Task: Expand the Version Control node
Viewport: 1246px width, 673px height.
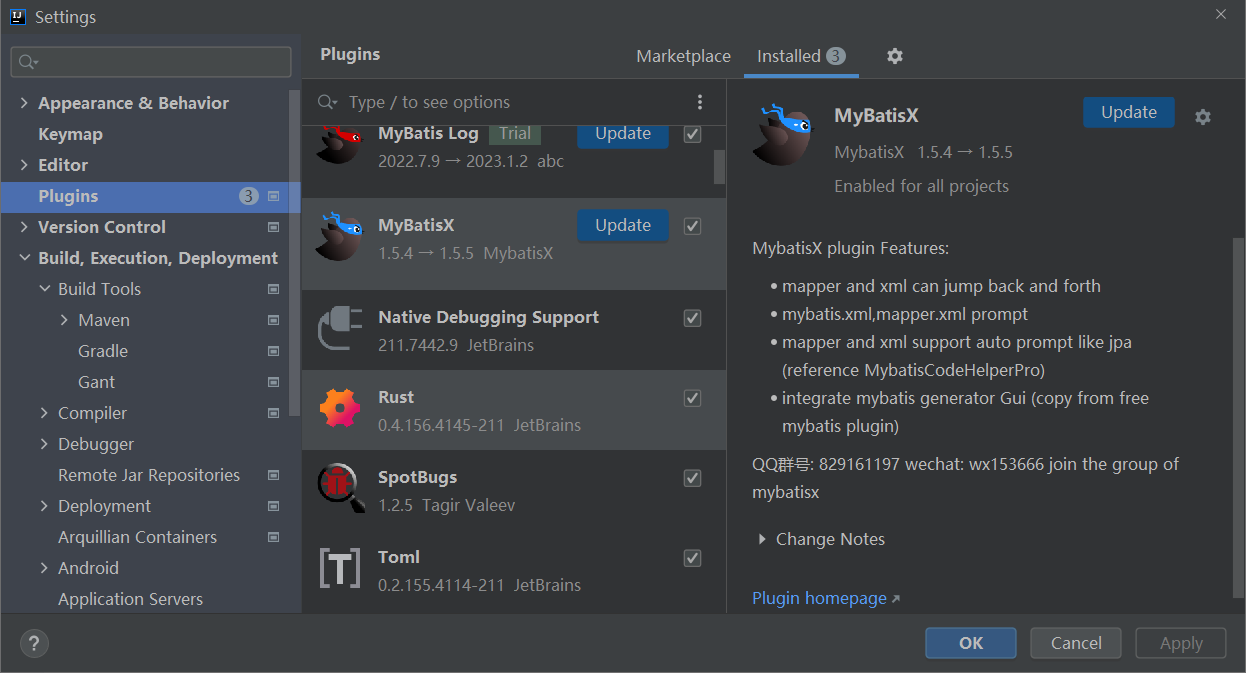Action: coord(24,227)
